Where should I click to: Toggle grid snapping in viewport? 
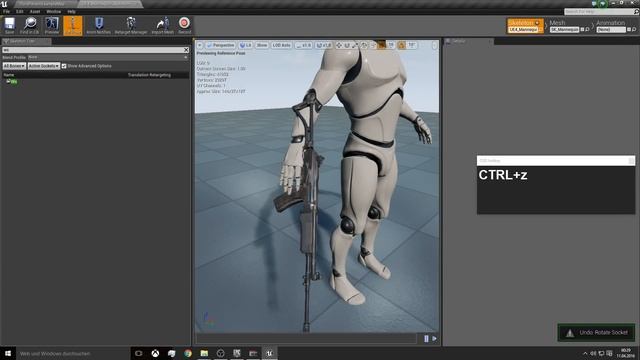[x=382, y=45]
